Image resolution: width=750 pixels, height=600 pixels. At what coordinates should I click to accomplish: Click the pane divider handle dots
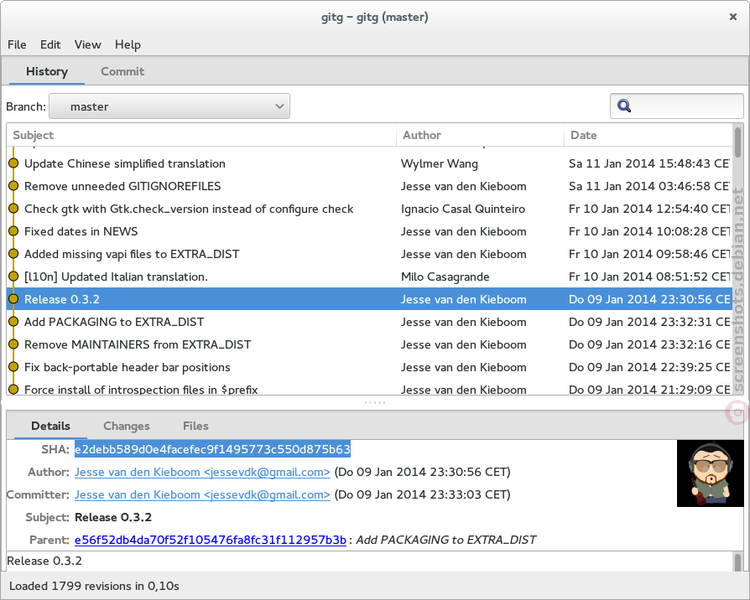375,403
